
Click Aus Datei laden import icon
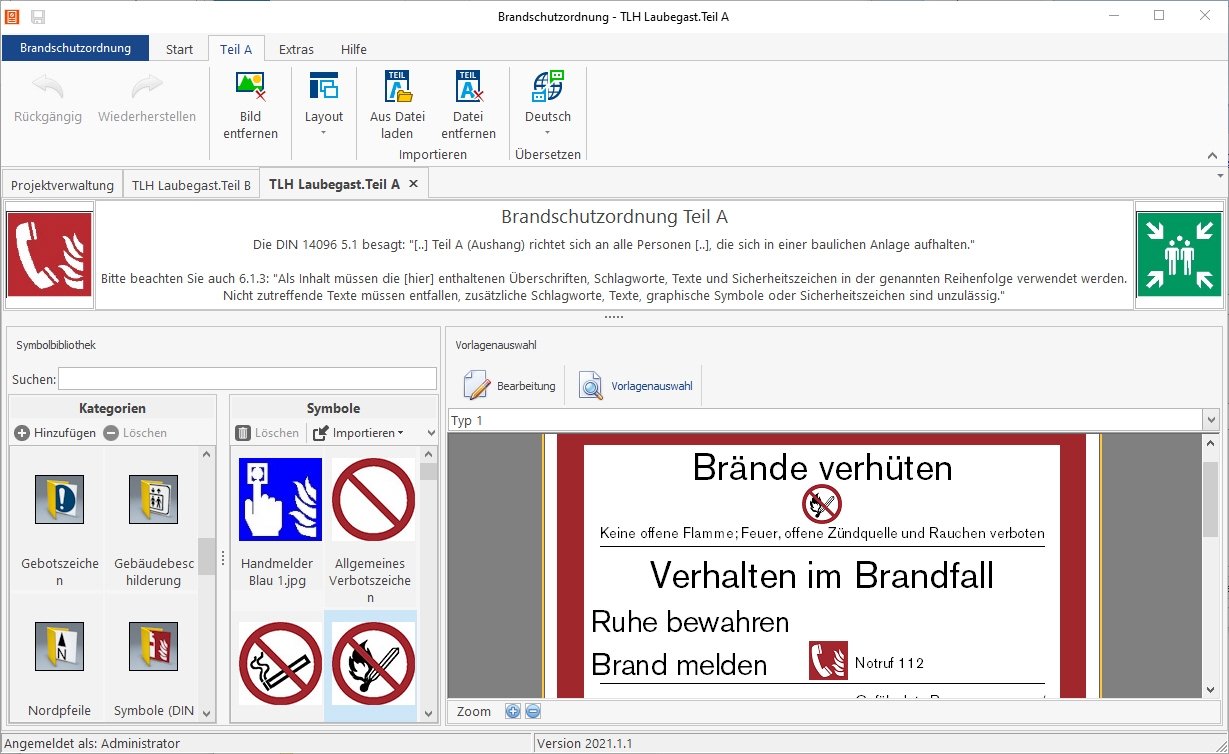398,88
